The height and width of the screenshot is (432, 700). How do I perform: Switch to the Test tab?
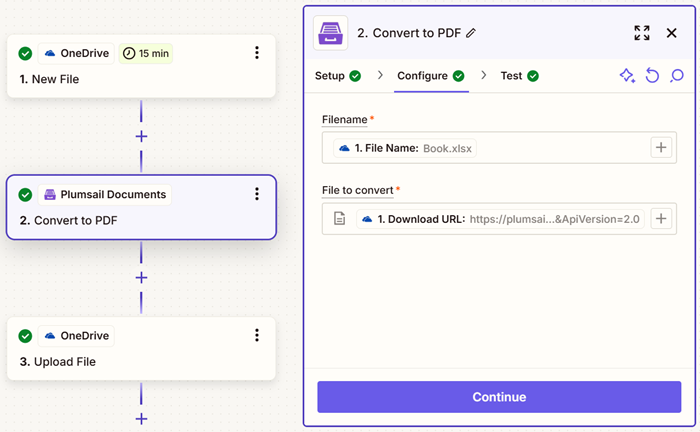519,76
